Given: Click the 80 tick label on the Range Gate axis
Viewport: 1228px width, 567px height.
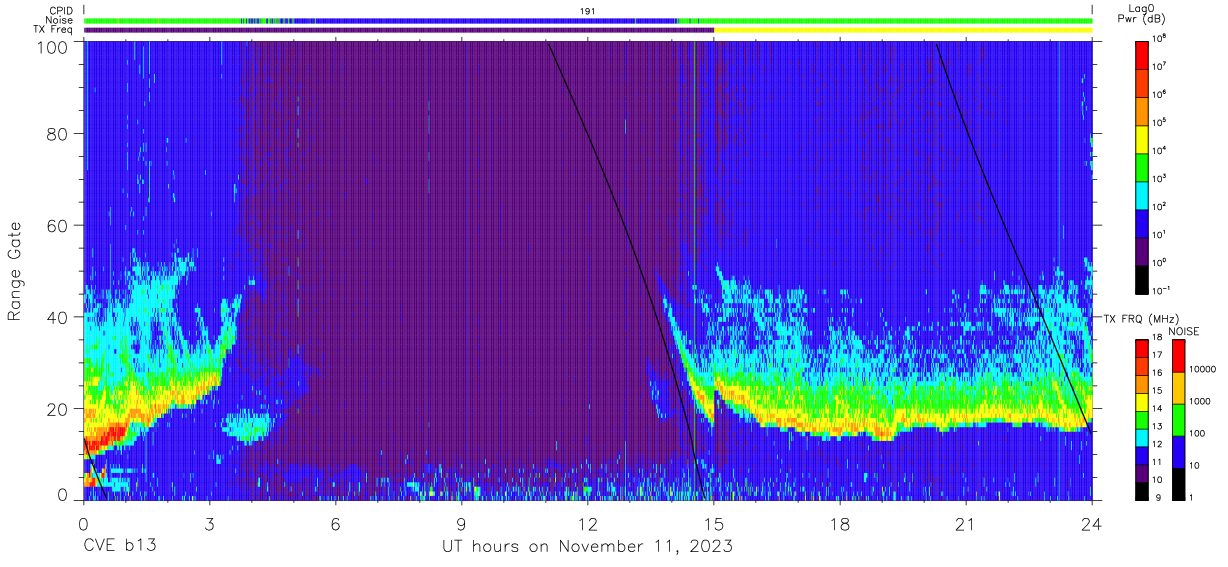Looking at the screenshot, I should pyautogui.click(x=57, y=134).
